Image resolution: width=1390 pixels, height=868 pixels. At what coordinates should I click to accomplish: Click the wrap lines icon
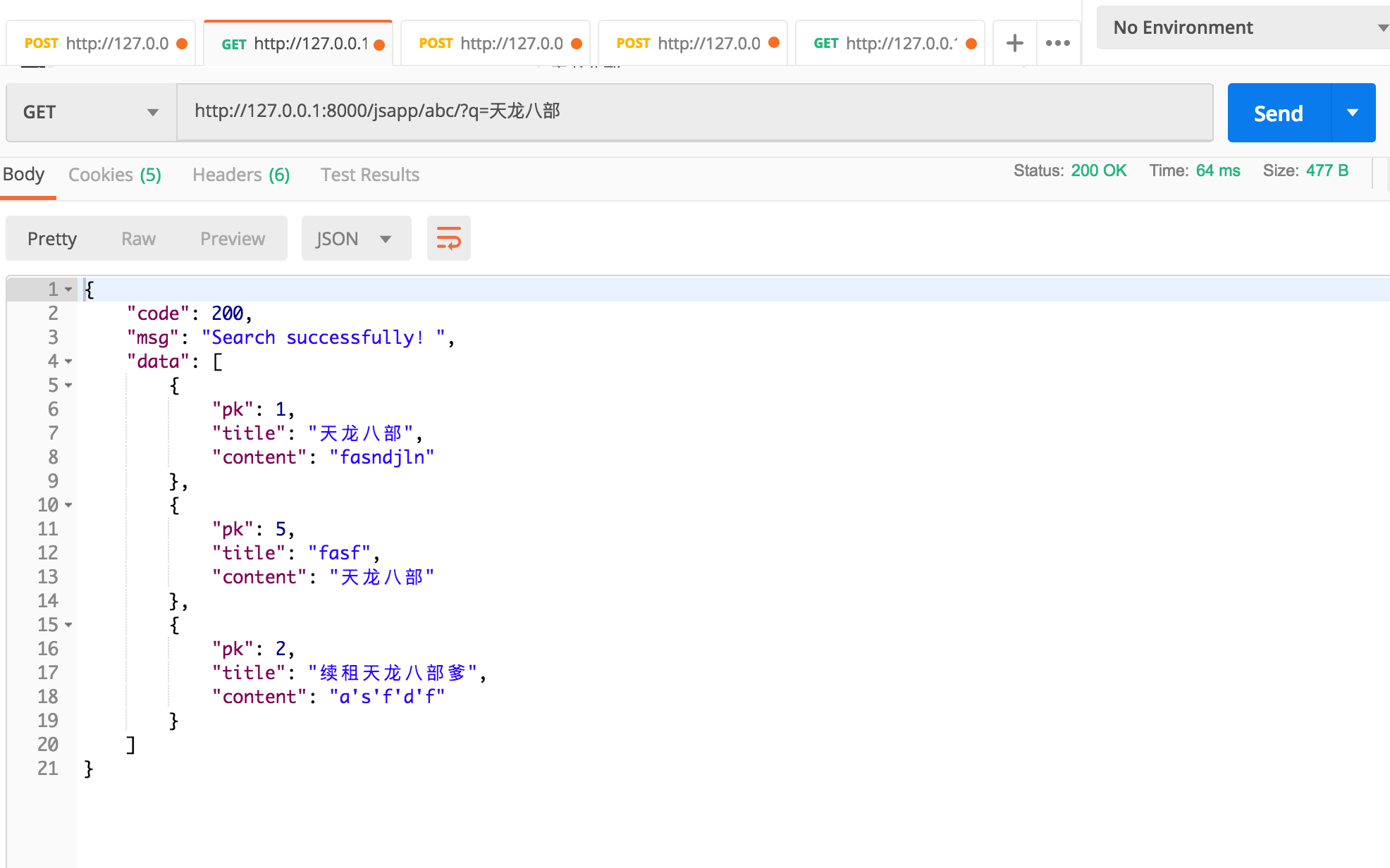[x=448, y=239]
